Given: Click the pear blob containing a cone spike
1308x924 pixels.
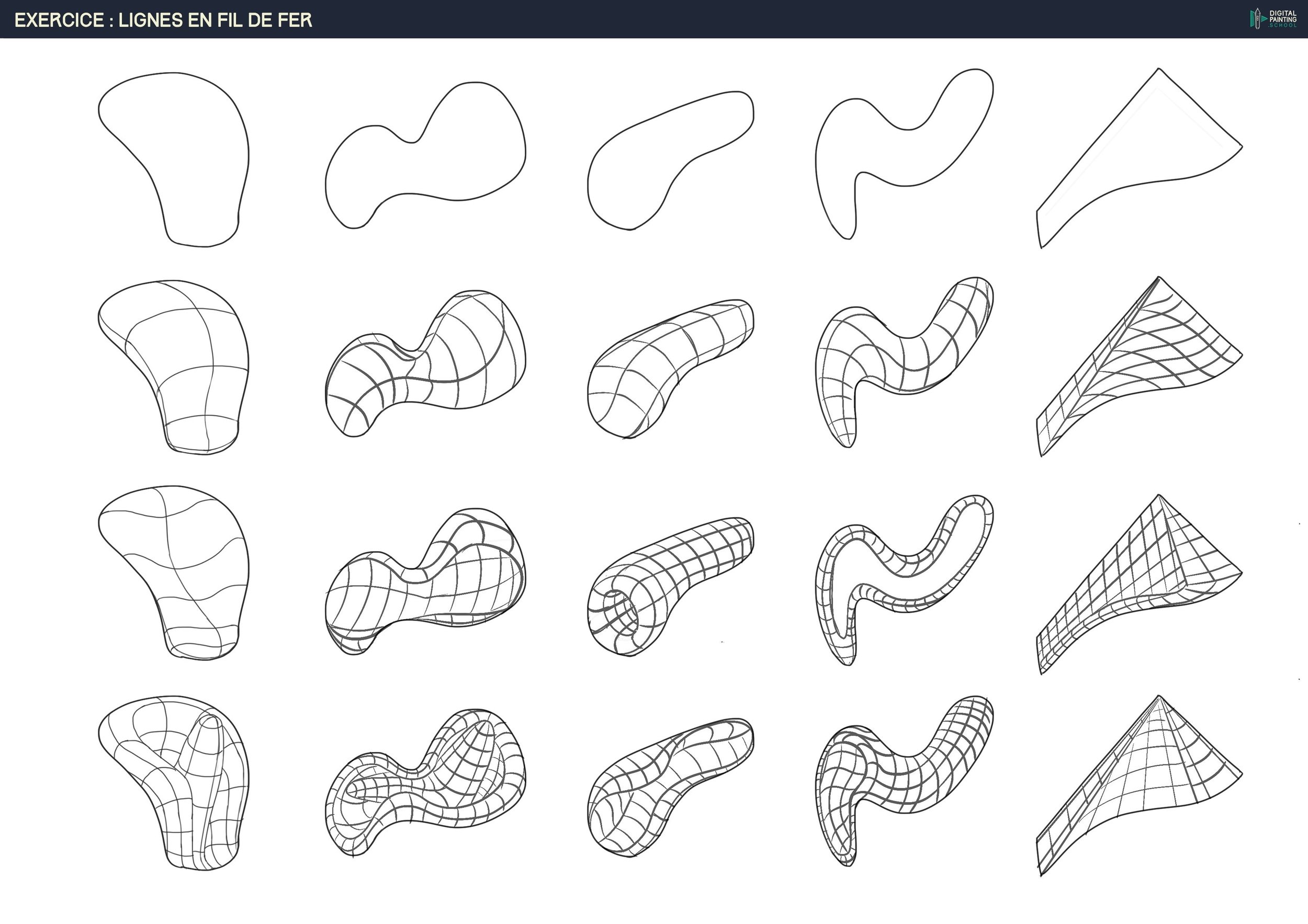Looking at the screenshot, I should (182, 780).
